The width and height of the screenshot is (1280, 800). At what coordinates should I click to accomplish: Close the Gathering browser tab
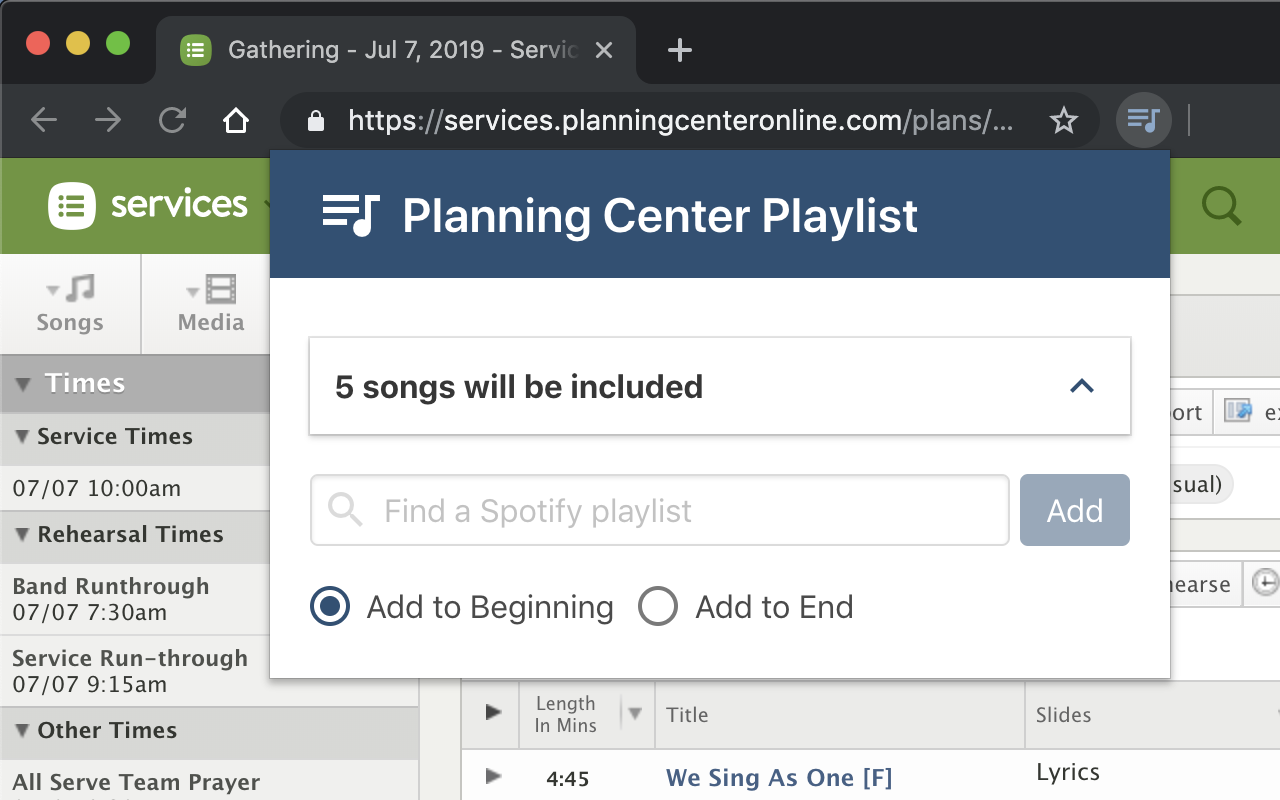pyautogui.click(x=604, y=50)
